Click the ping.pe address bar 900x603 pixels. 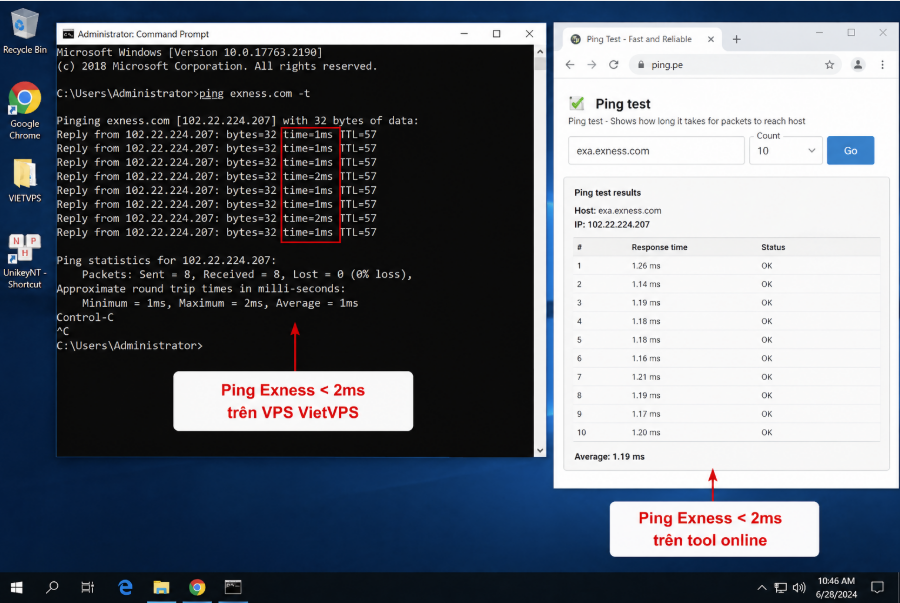[735, 65]
